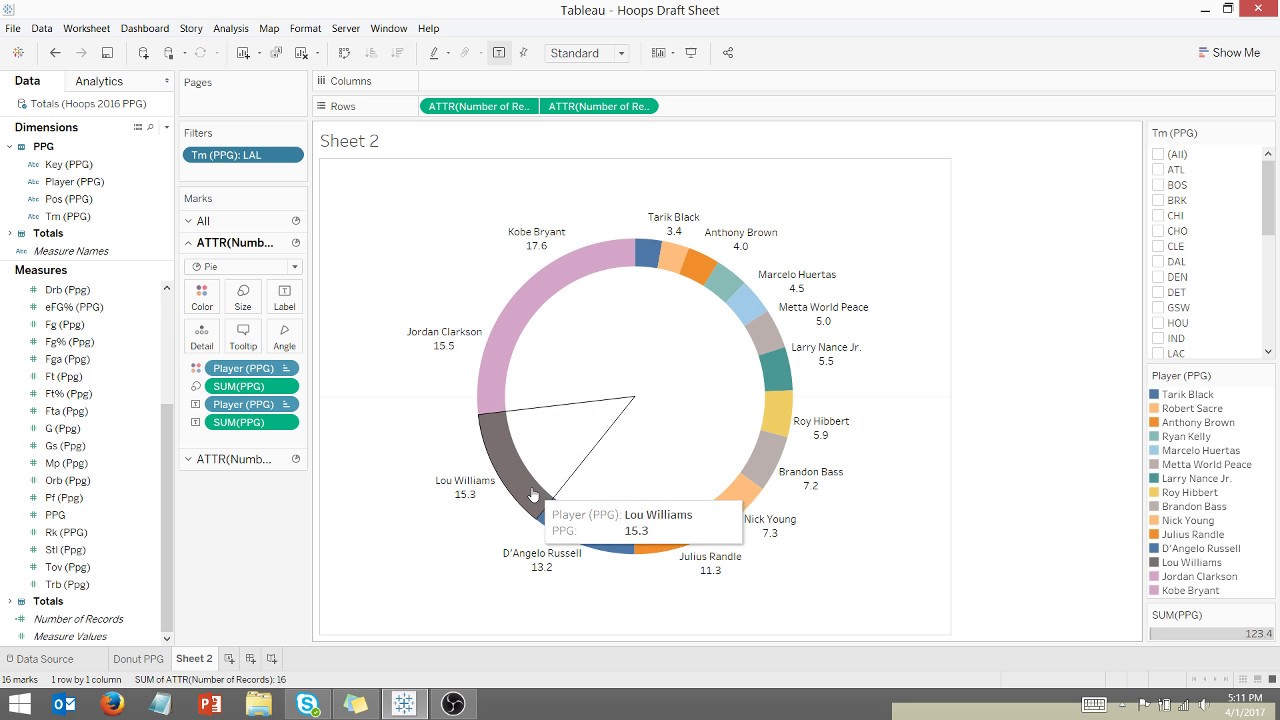The height and width of the screenshot is (720, 1280).
Task: Open Firefox from the taskbar
Action: point(112,704)
